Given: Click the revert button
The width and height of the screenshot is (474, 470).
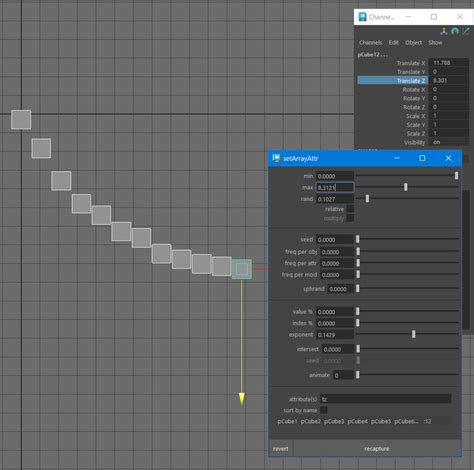Looking at the screenshot, I should (x=281, y=449).
